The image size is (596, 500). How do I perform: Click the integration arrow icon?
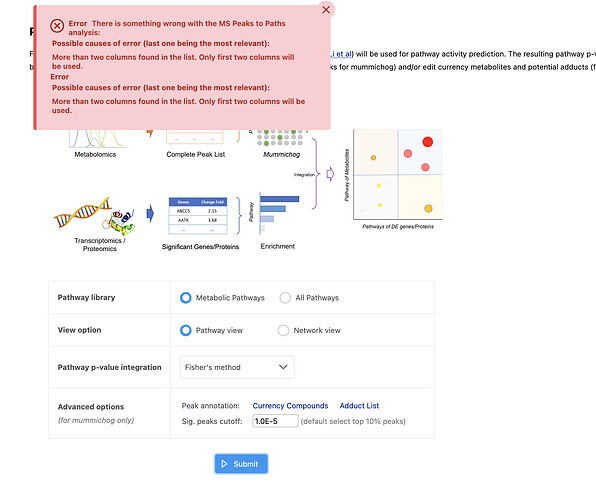330,174
